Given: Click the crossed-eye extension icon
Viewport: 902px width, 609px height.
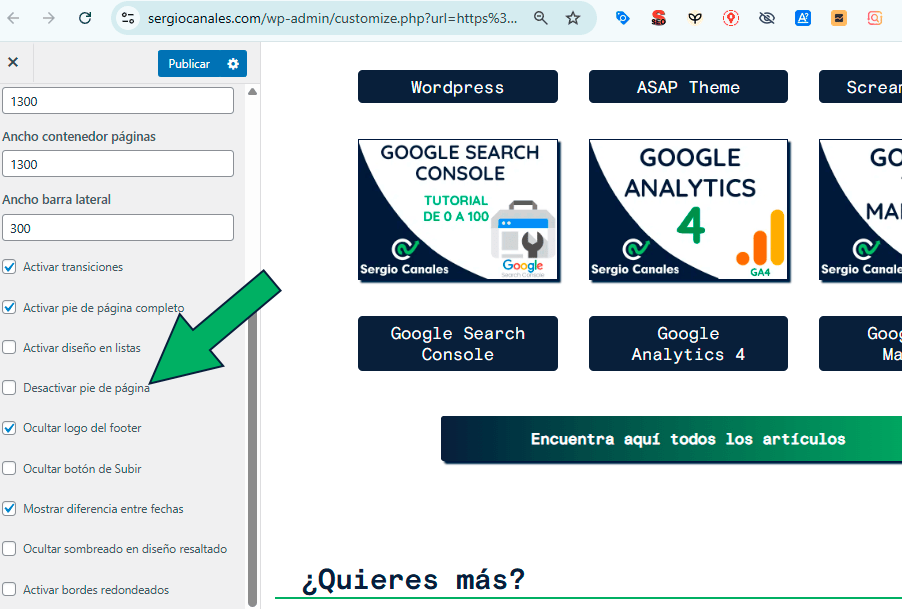Looking at the screenshot, I should pos(767,18).
